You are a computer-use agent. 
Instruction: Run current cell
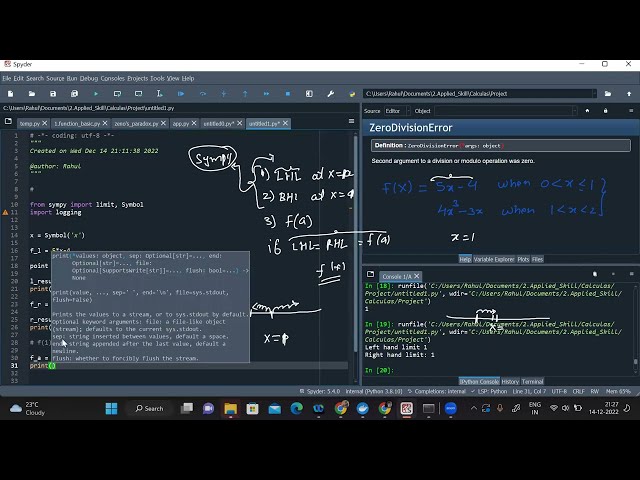point(117,94)
